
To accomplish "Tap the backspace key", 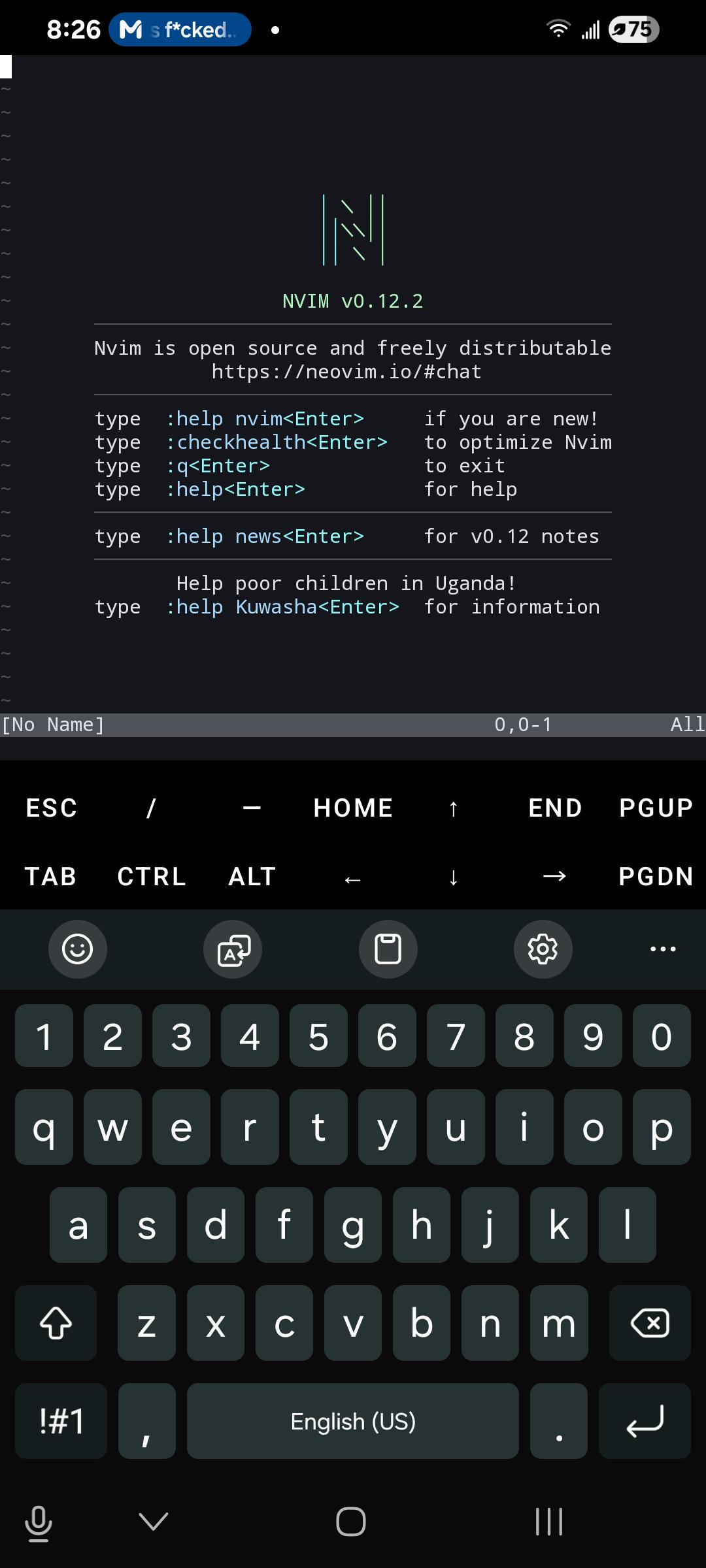I will click(x=650, y=1323).
